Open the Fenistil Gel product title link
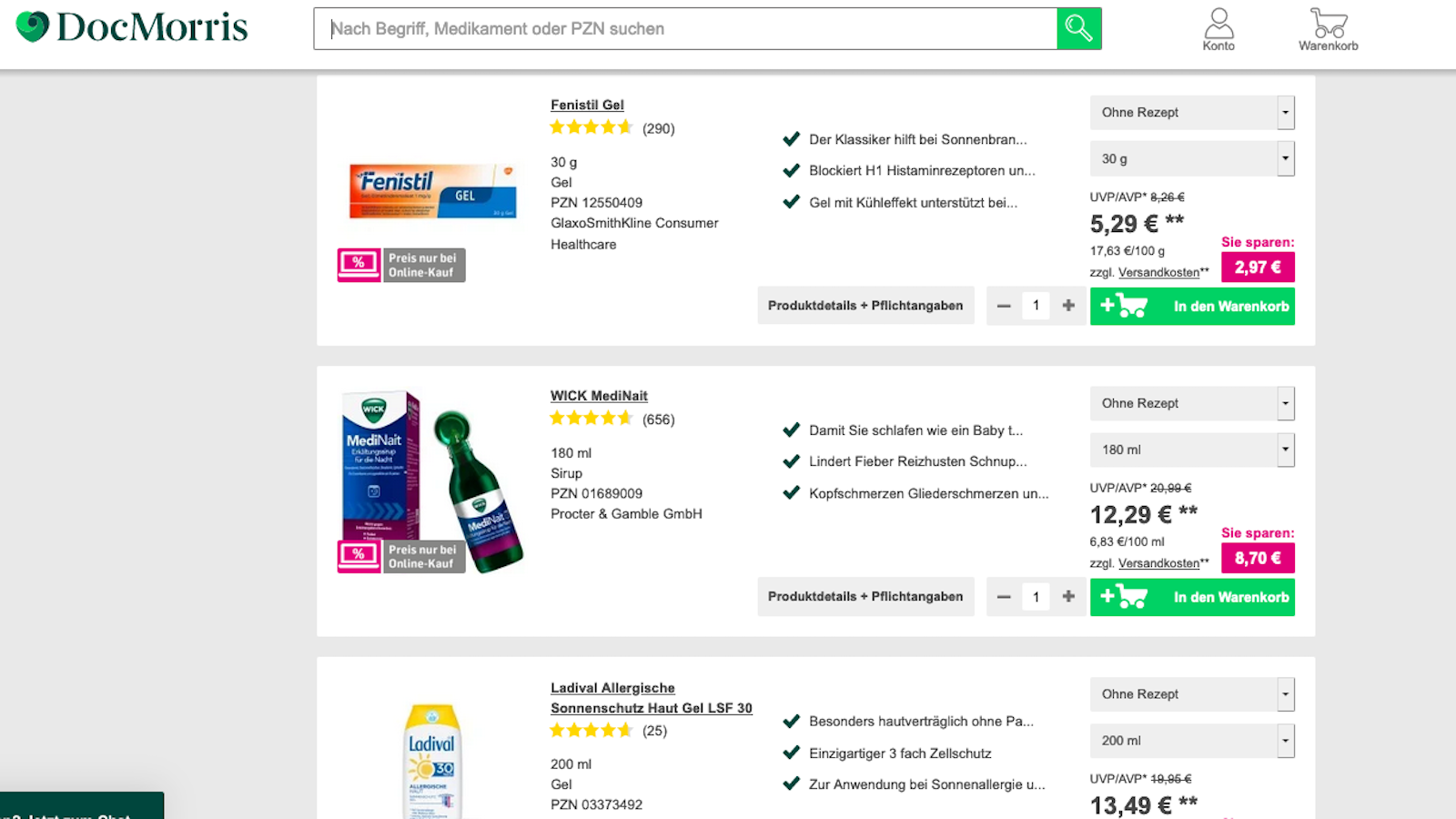Image resolution: width=1456 pixels, height=819 pixels. coord(587,105)
